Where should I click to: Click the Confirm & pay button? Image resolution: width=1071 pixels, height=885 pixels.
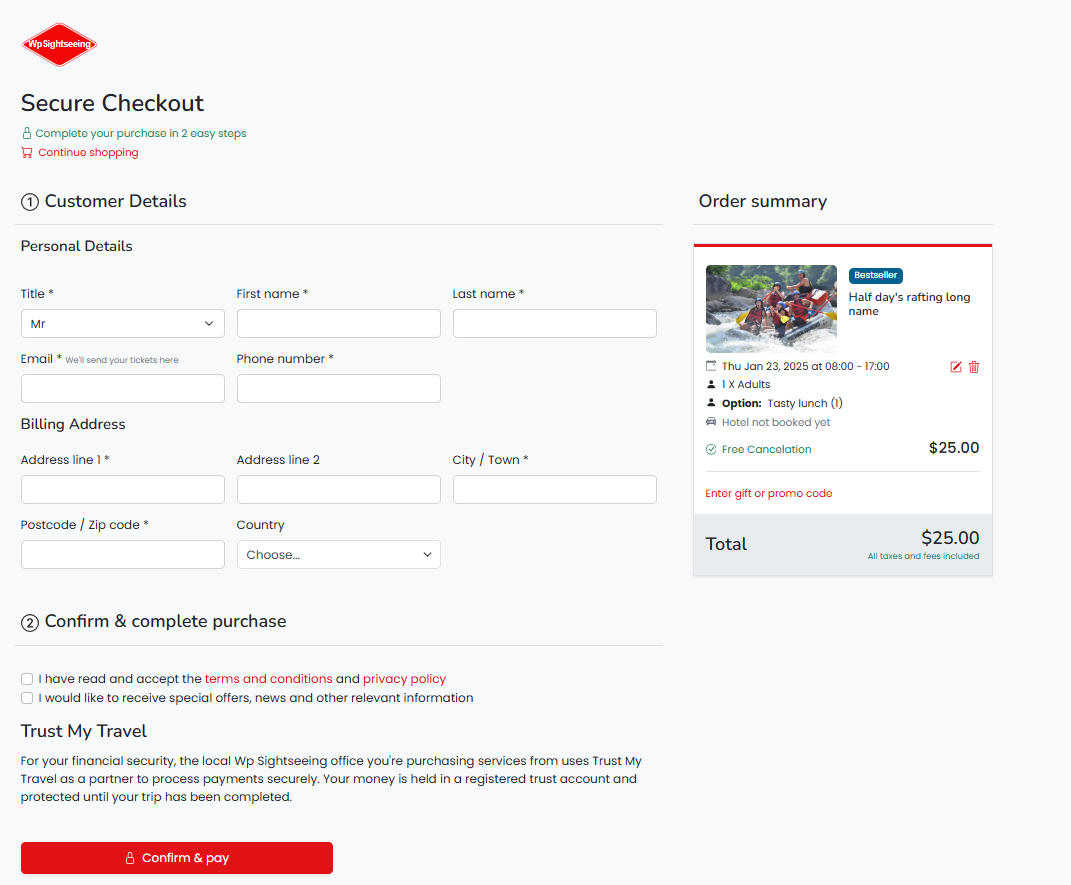[x=177, y=858]
